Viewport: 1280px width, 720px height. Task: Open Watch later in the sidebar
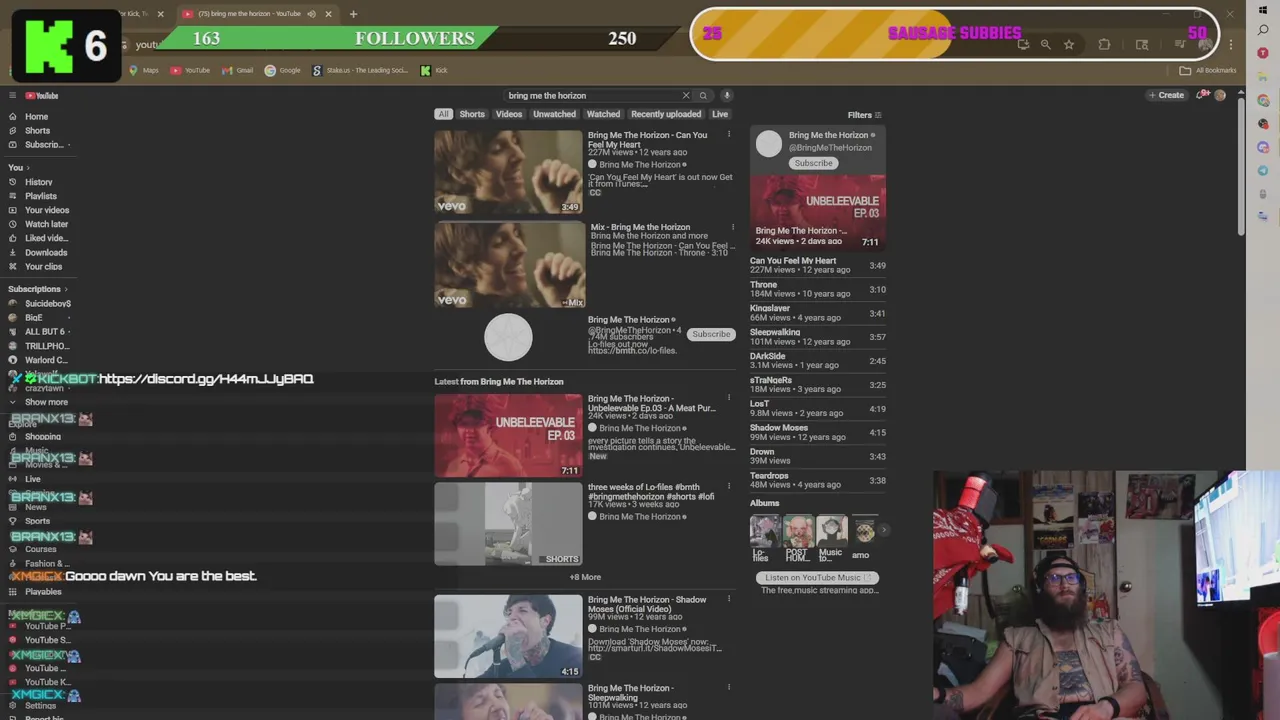[46, 224]
